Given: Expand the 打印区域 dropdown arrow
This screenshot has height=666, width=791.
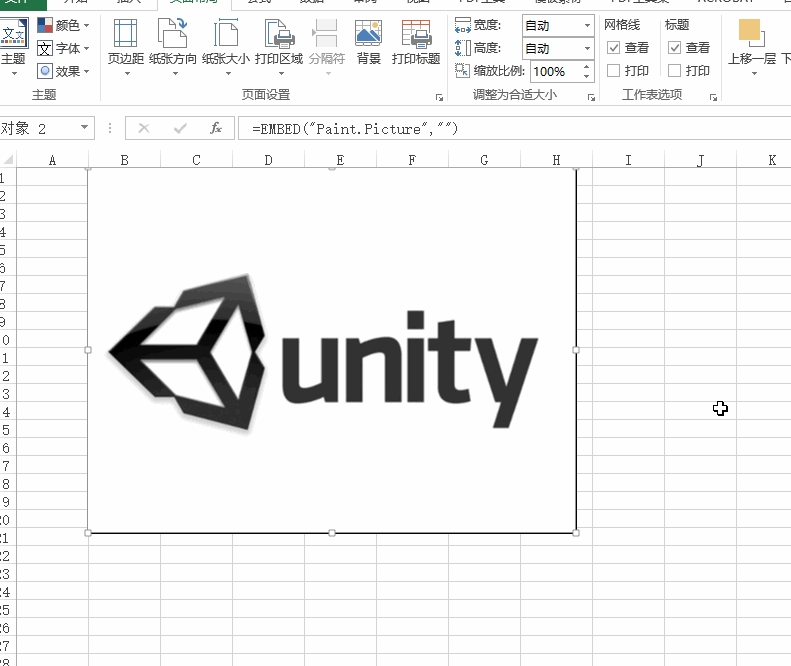Looking at the screenshot, I should pyautogui.click(x=281, y=74).
